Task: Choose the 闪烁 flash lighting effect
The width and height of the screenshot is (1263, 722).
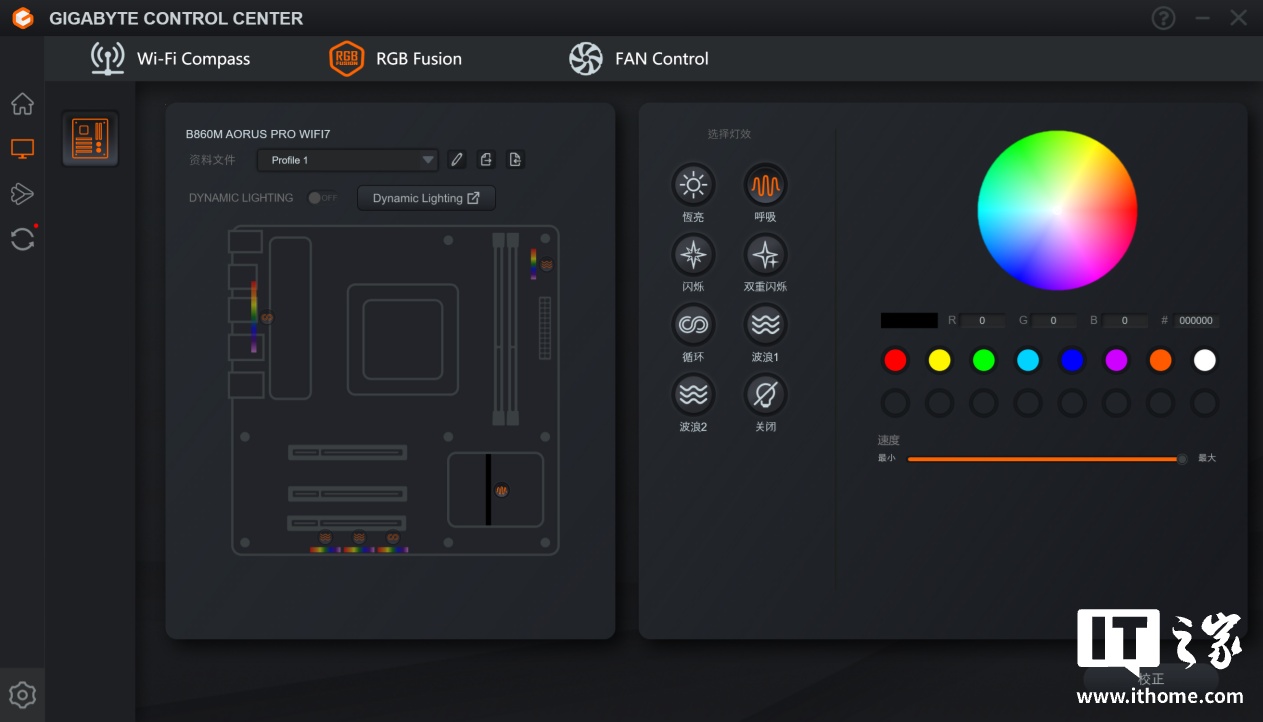Action: click(x=692, y=255)
